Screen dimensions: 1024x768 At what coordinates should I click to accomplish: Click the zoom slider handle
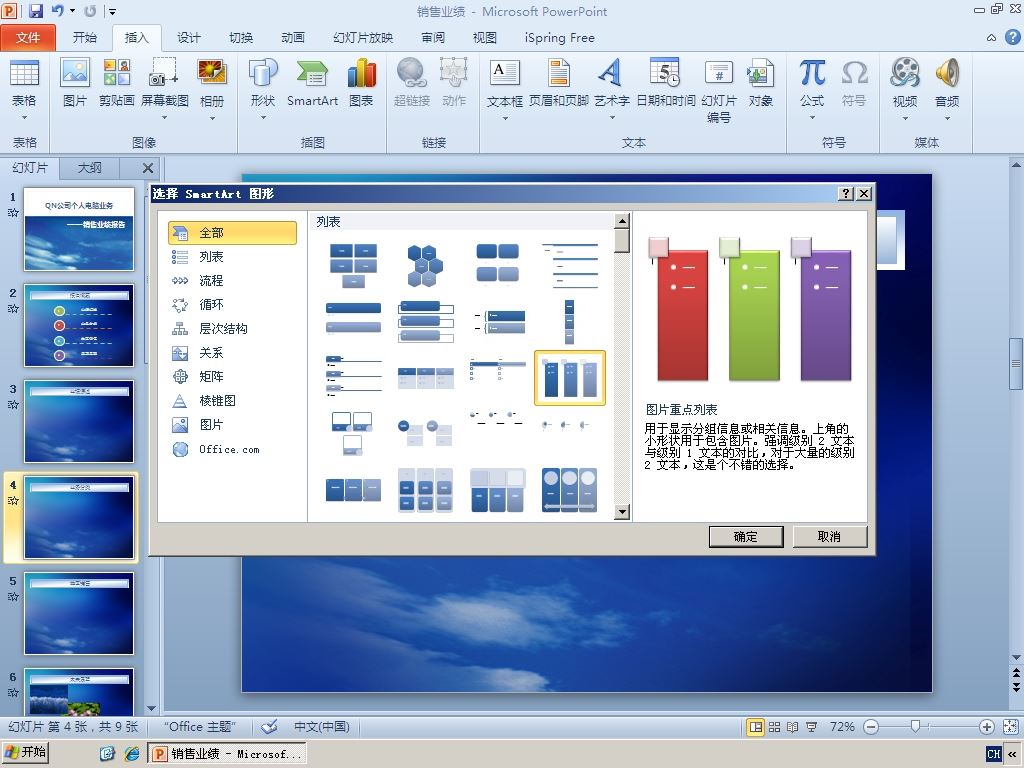click(x=916, y=727)
